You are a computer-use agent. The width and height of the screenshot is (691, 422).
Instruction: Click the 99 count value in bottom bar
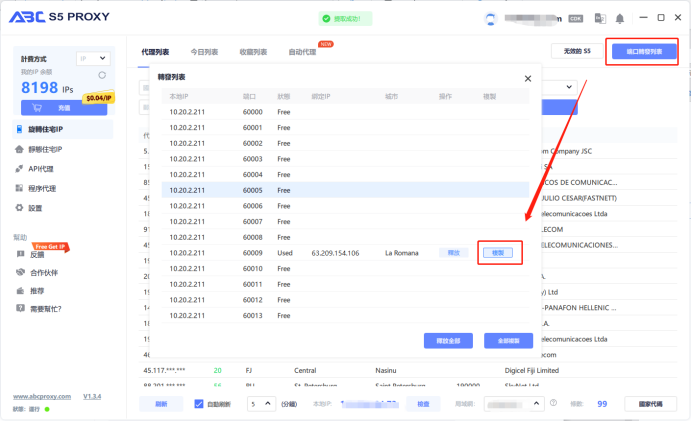pos(602,404)
